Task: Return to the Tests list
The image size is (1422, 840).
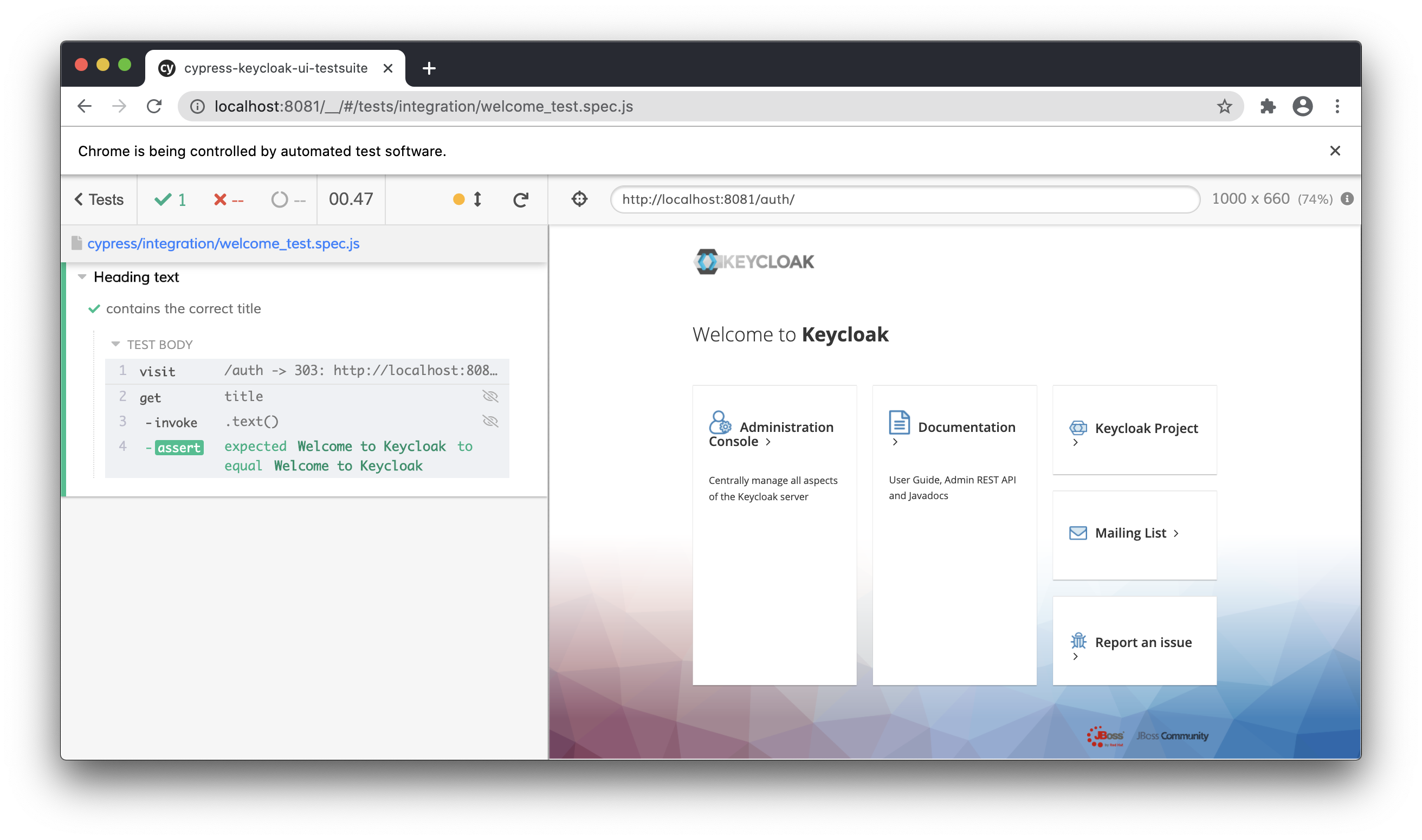Action: [x=99, y=199]
